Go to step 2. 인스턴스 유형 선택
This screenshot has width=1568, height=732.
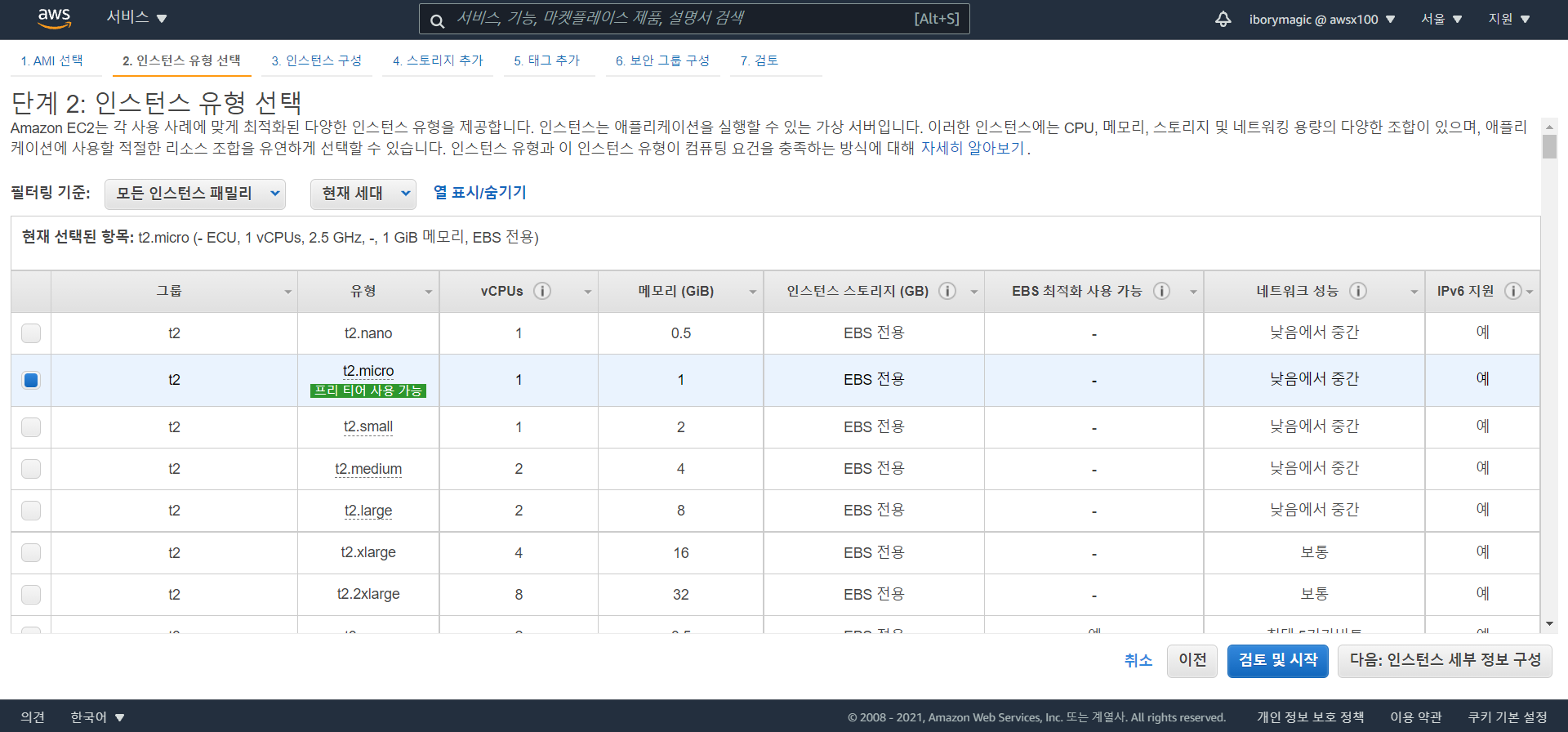(x=181, y=60)
